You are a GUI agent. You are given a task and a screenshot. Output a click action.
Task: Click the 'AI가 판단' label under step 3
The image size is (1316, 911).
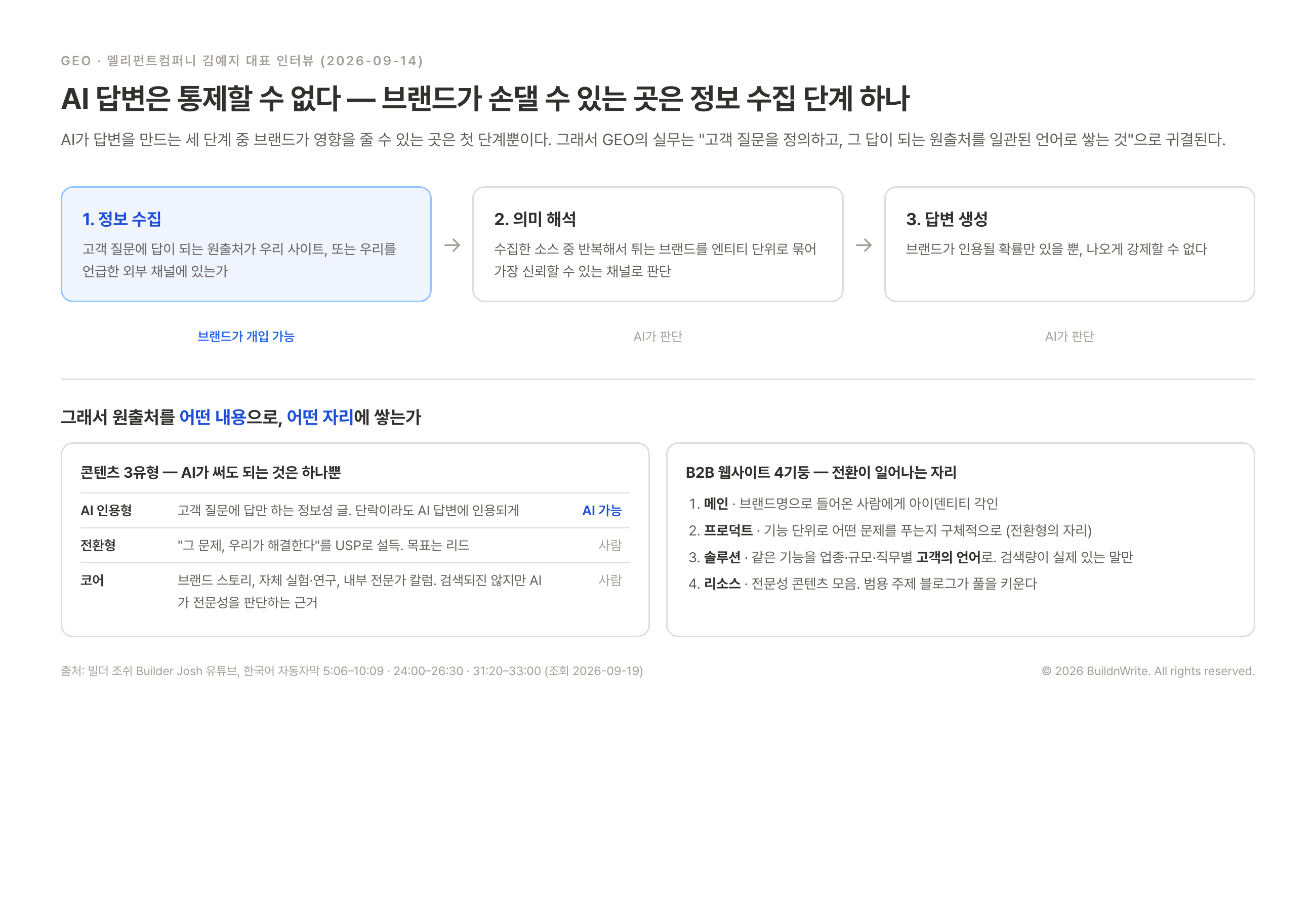1069,336
